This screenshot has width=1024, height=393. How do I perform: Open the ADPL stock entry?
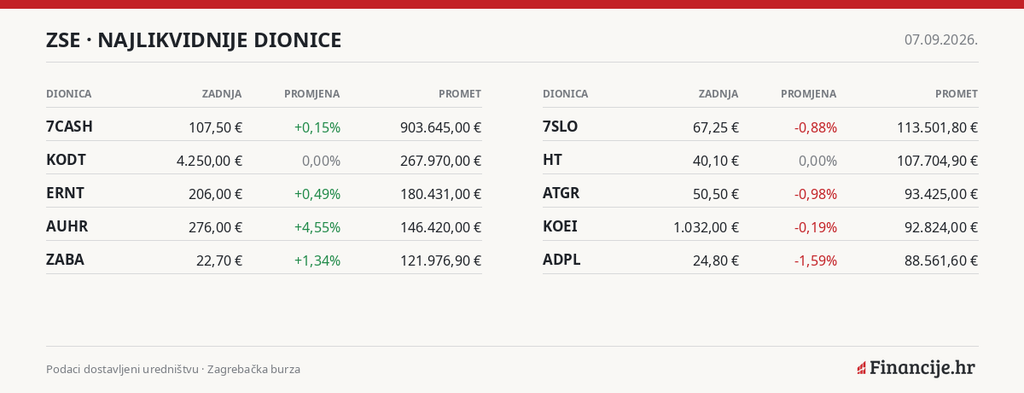[562, 260]
